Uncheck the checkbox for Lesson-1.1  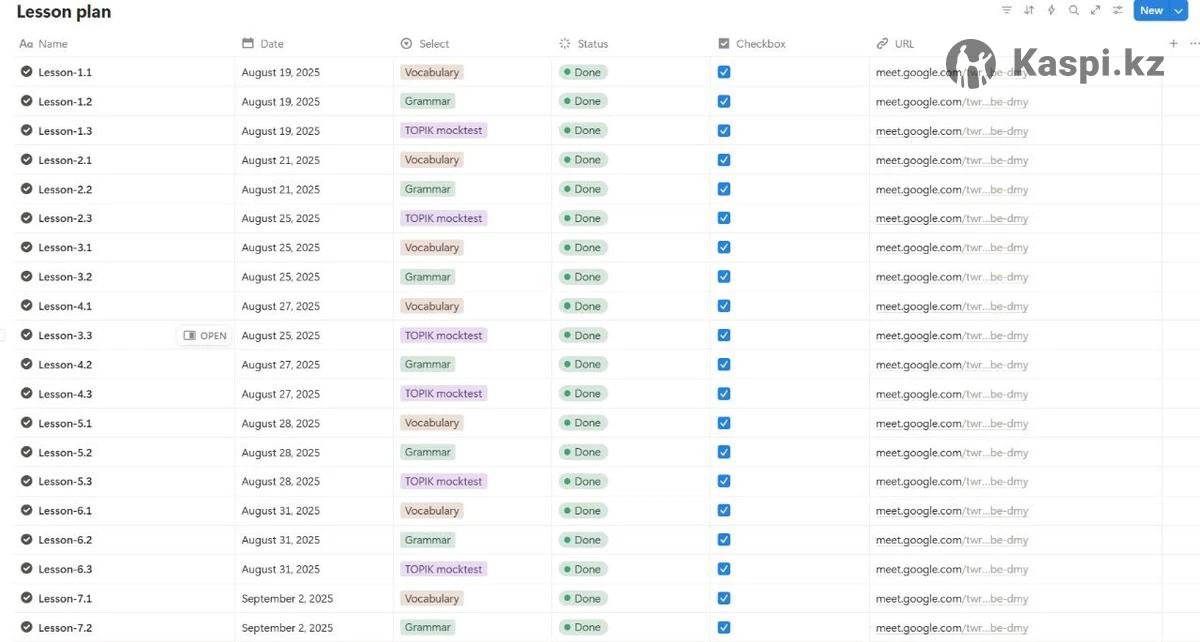(724, 72)
